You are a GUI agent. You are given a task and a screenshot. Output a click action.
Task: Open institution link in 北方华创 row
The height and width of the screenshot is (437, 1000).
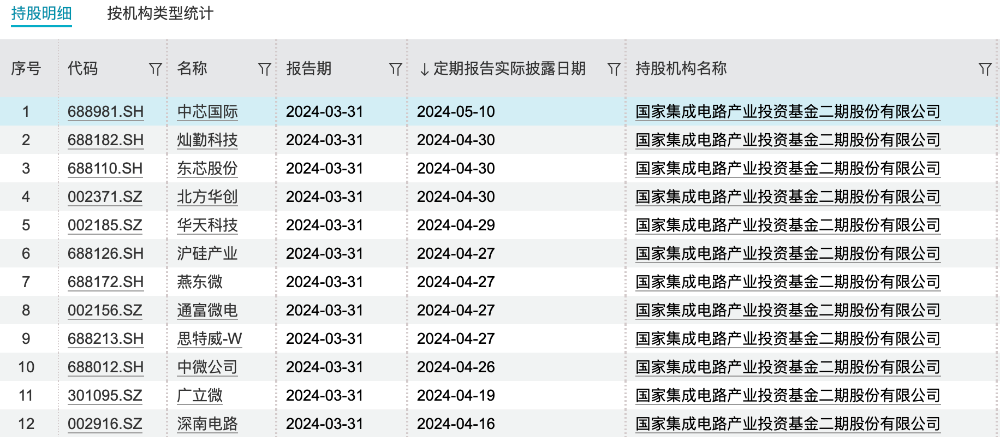[788, 197]
